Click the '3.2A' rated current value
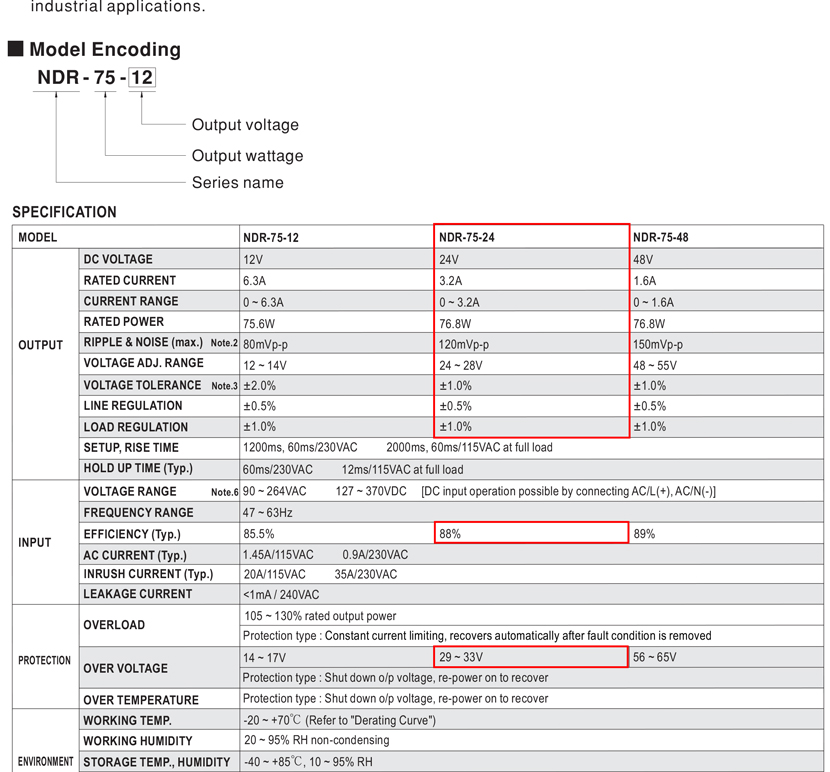Screen dimensions: 830x772 point(451,281)
